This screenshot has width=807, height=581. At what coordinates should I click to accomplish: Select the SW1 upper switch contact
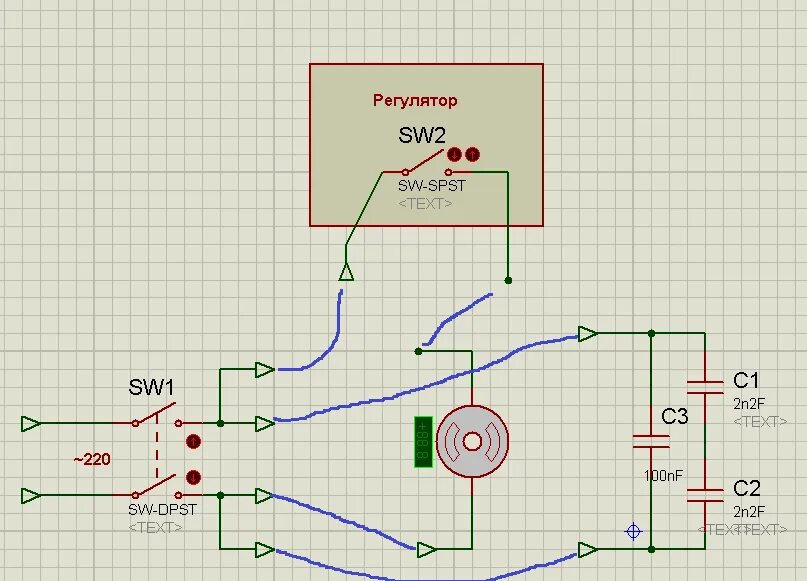[x=156, y=415]
